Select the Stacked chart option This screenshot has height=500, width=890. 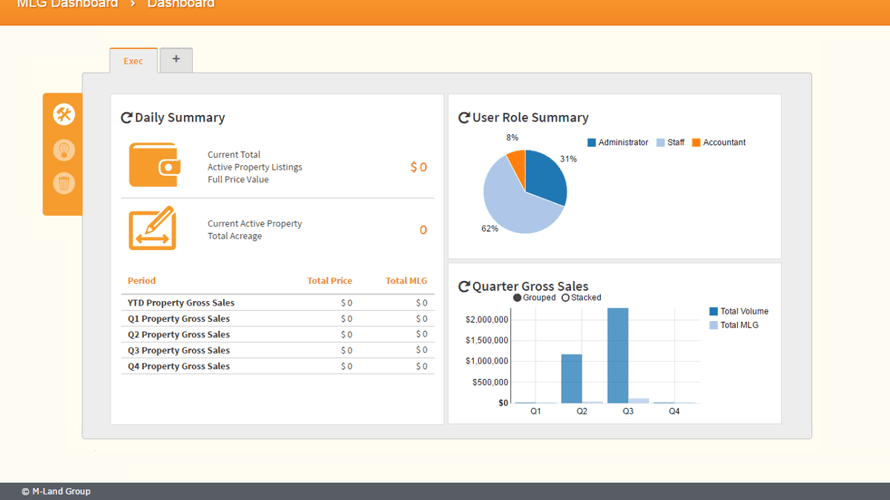581,297
